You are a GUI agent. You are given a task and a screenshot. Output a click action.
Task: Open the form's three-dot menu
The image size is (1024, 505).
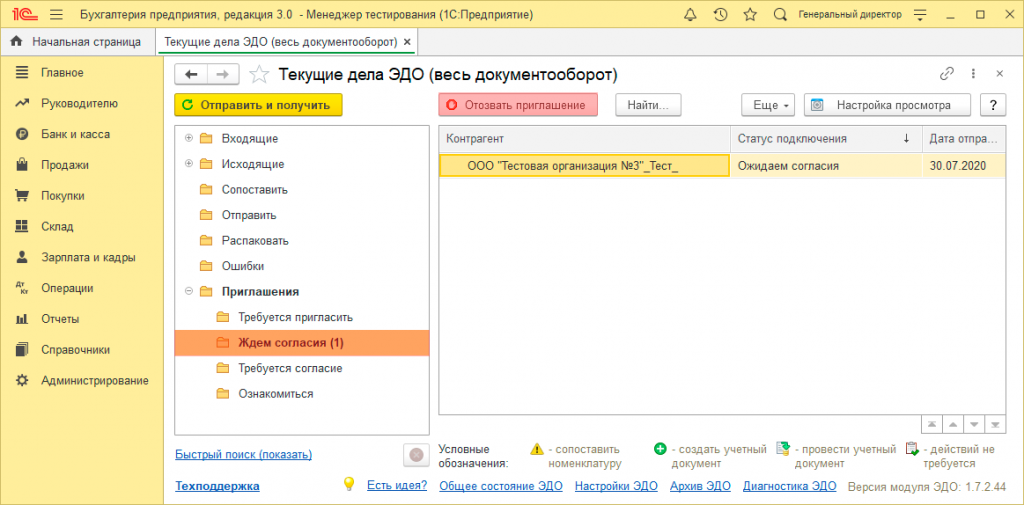click(973, 74)
